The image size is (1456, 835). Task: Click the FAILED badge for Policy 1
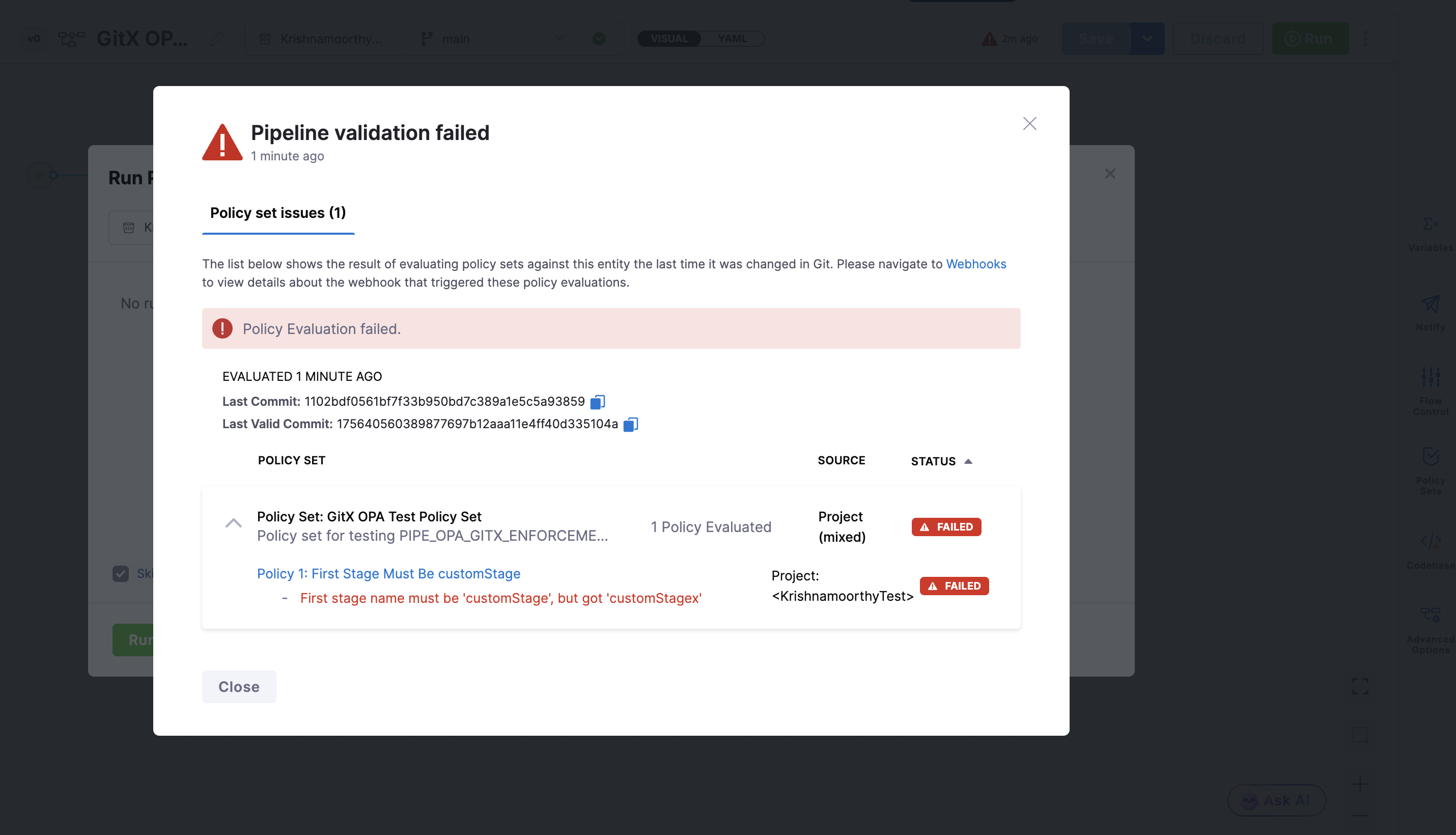click(x=954, y=586)
